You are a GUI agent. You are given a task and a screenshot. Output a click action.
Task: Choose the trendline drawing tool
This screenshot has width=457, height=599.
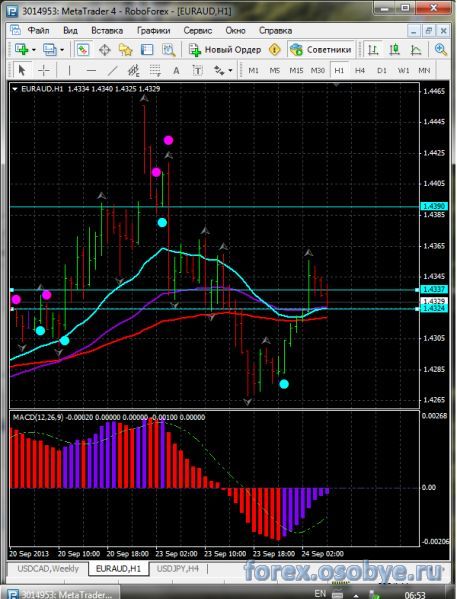click(x=112, y=70)
